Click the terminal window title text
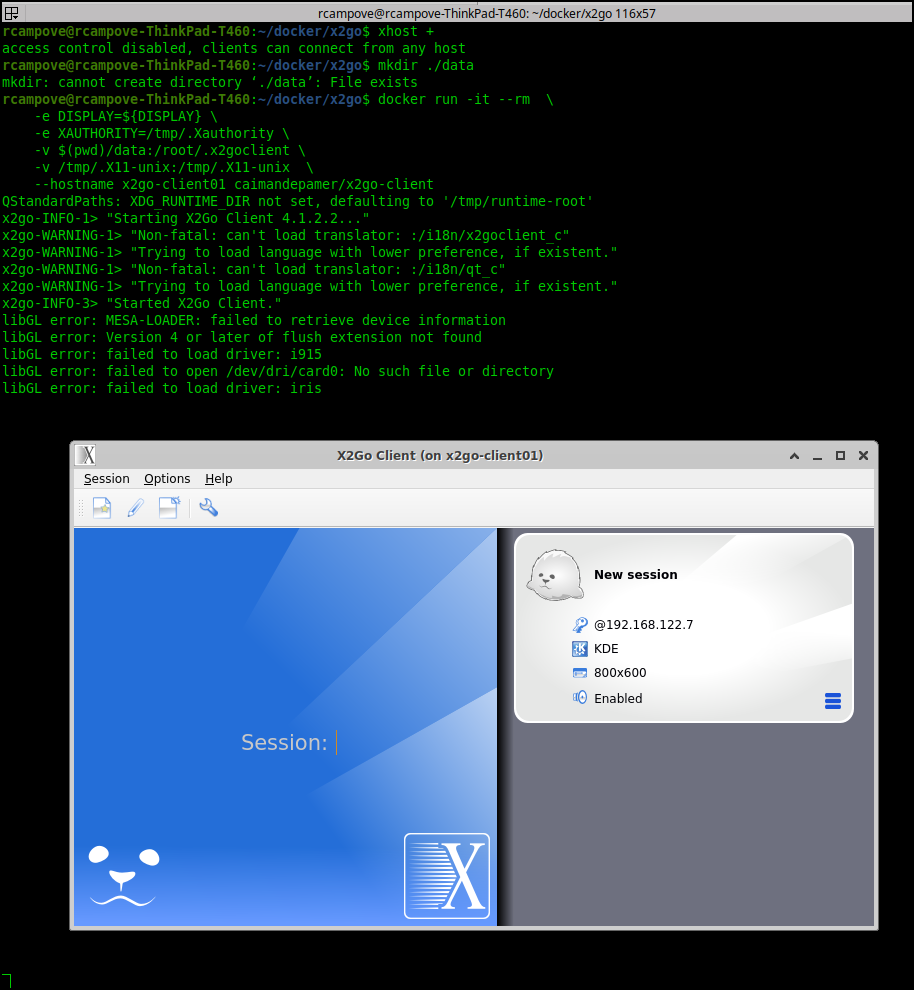This screenshot has height=990, width=914. pos(487,13)
